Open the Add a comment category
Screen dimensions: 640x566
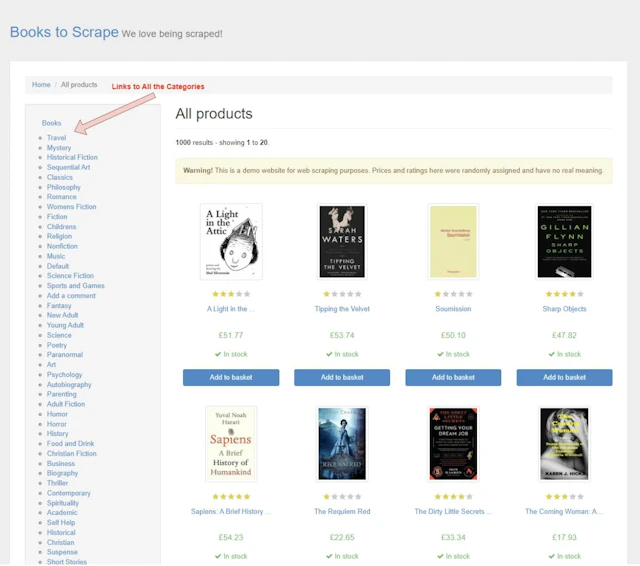pos(71,295)
